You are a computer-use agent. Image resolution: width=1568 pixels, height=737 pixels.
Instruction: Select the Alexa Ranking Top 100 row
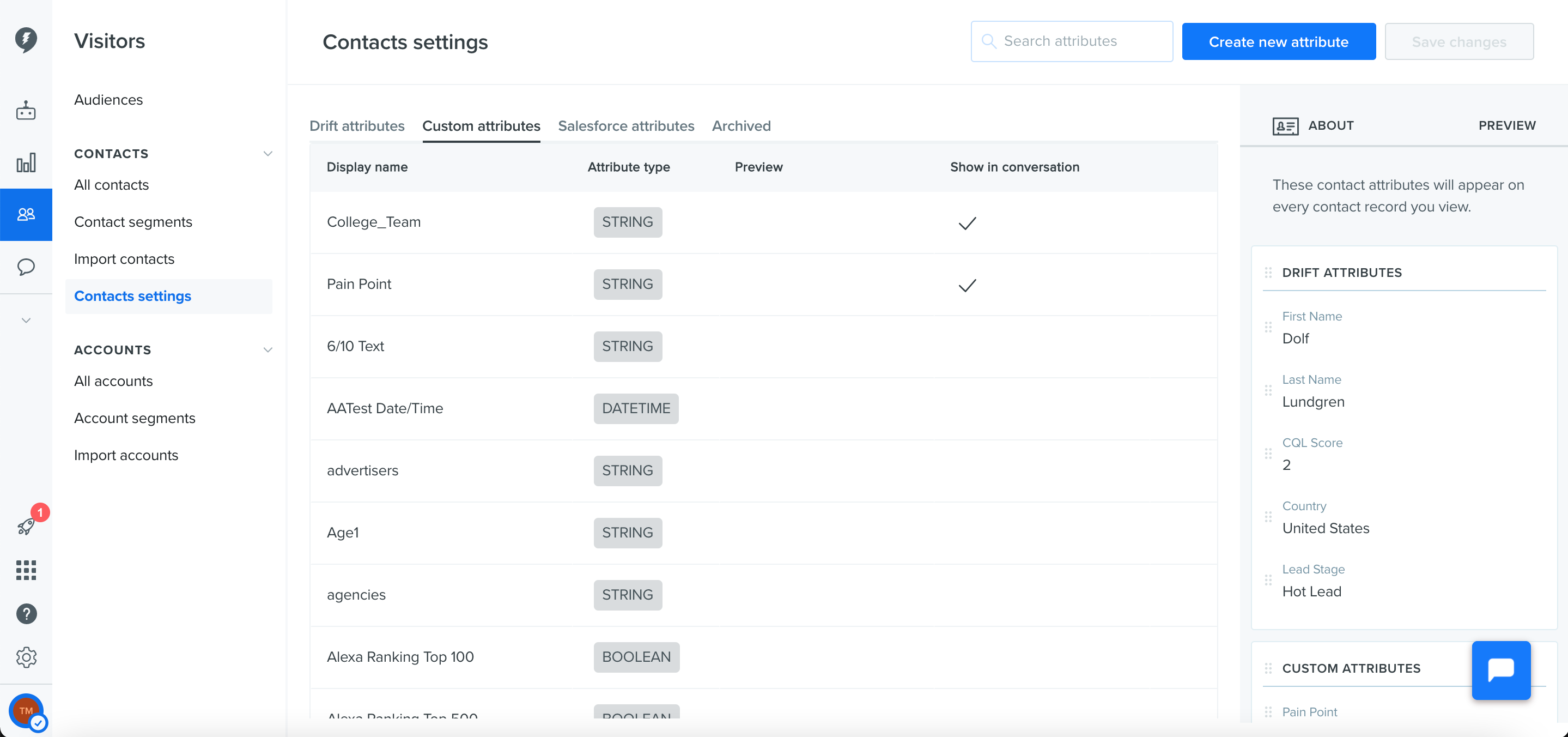tap(763, 657)
